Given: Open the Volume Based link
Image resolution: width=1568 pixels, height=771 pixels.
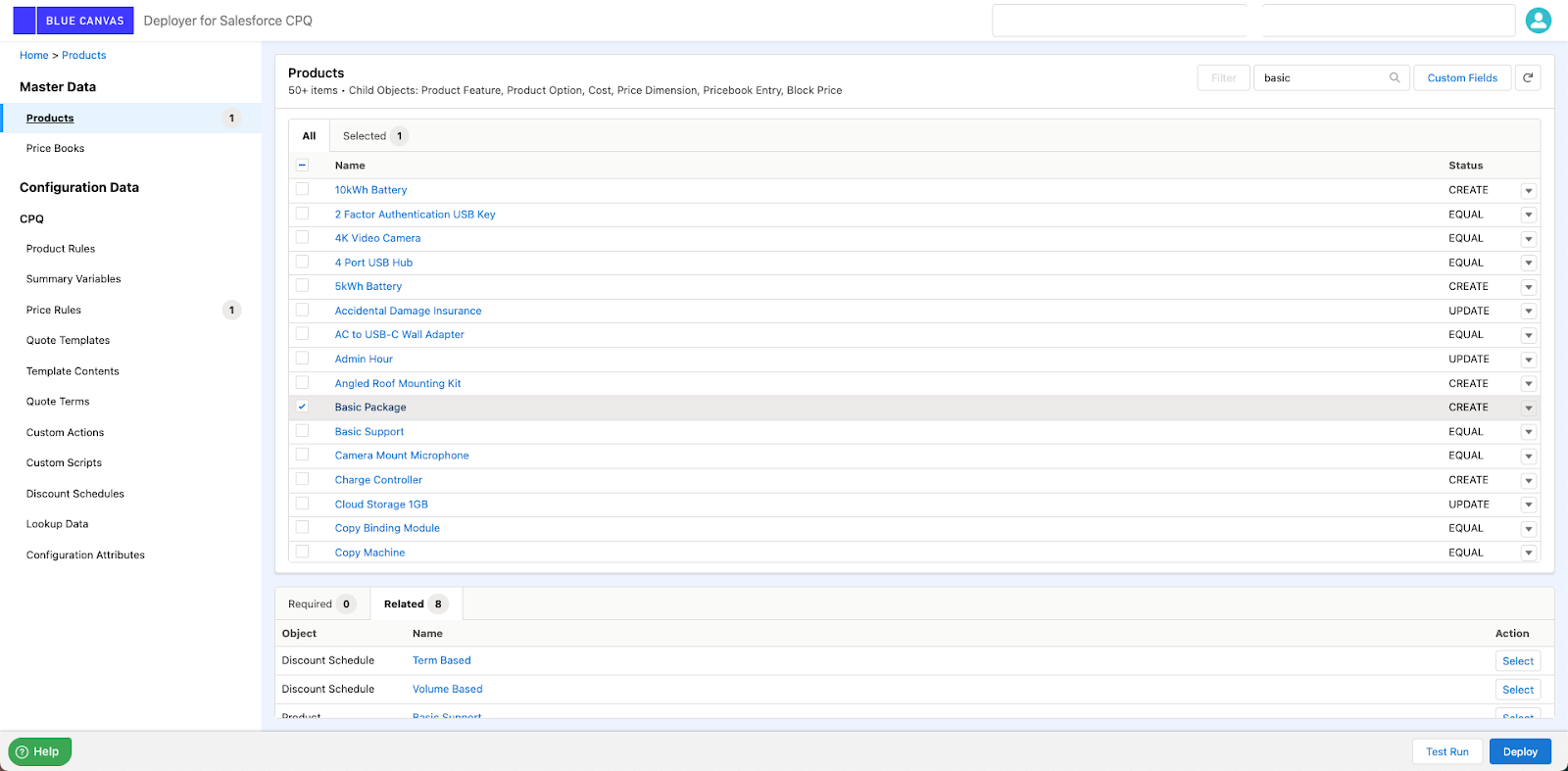Looking at the screenshot, I should (x=448, y=689).
